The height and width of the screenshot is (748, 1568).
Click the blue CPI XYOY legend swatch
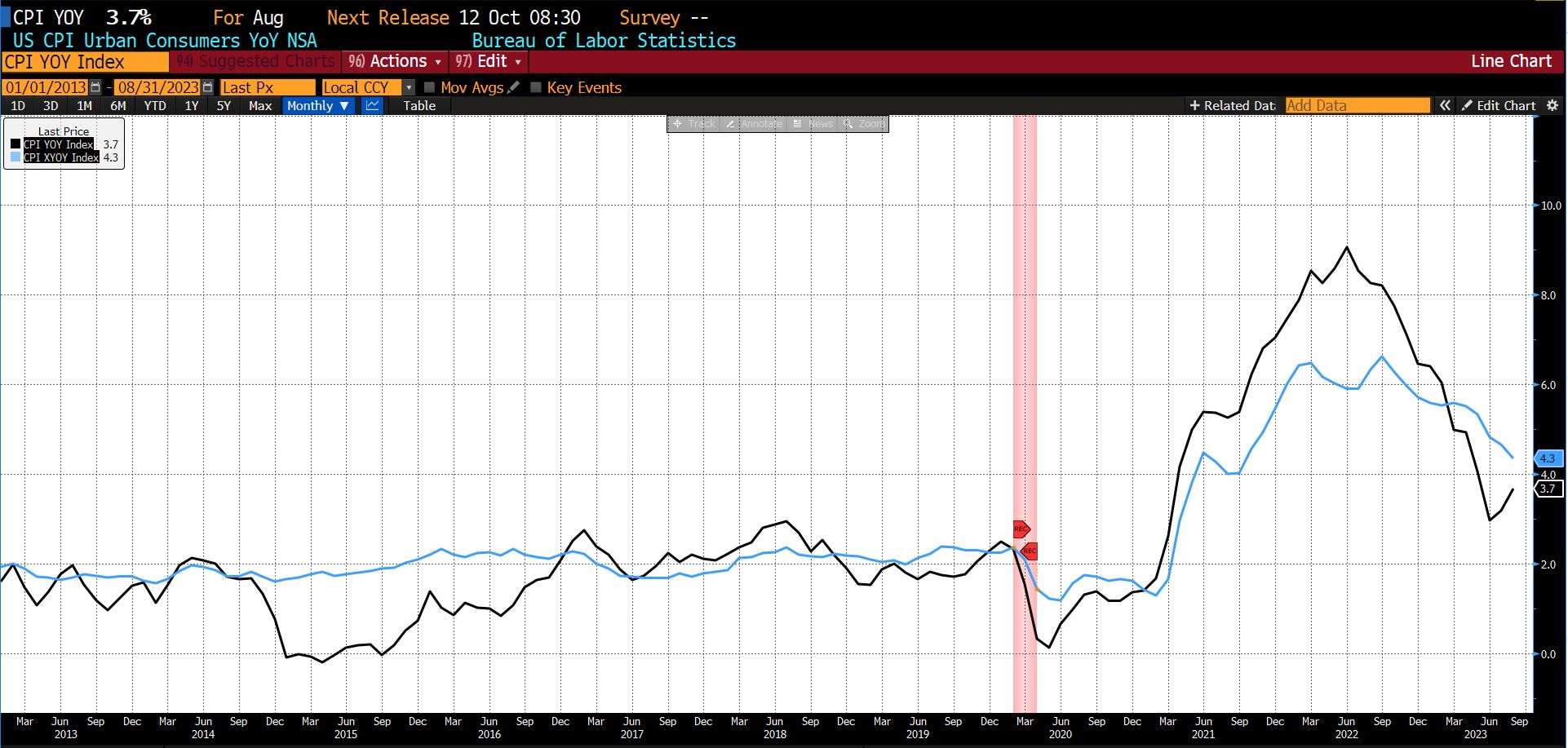(x=16, y=157)
